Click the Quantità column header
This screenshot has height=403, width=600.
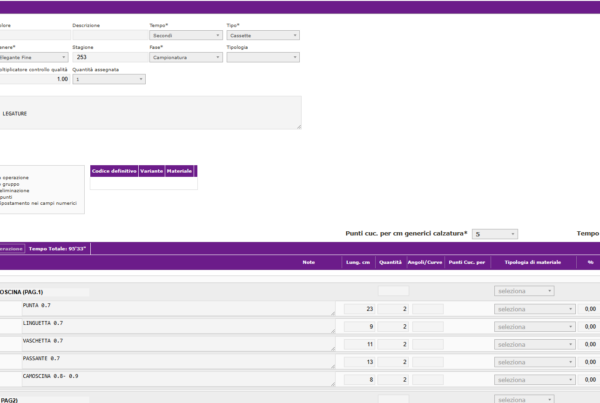pyautogui.click(x=390, y=262)
